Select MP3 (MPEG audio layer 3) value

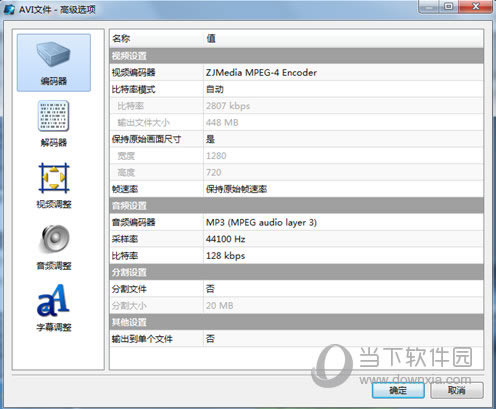point(261,222)
